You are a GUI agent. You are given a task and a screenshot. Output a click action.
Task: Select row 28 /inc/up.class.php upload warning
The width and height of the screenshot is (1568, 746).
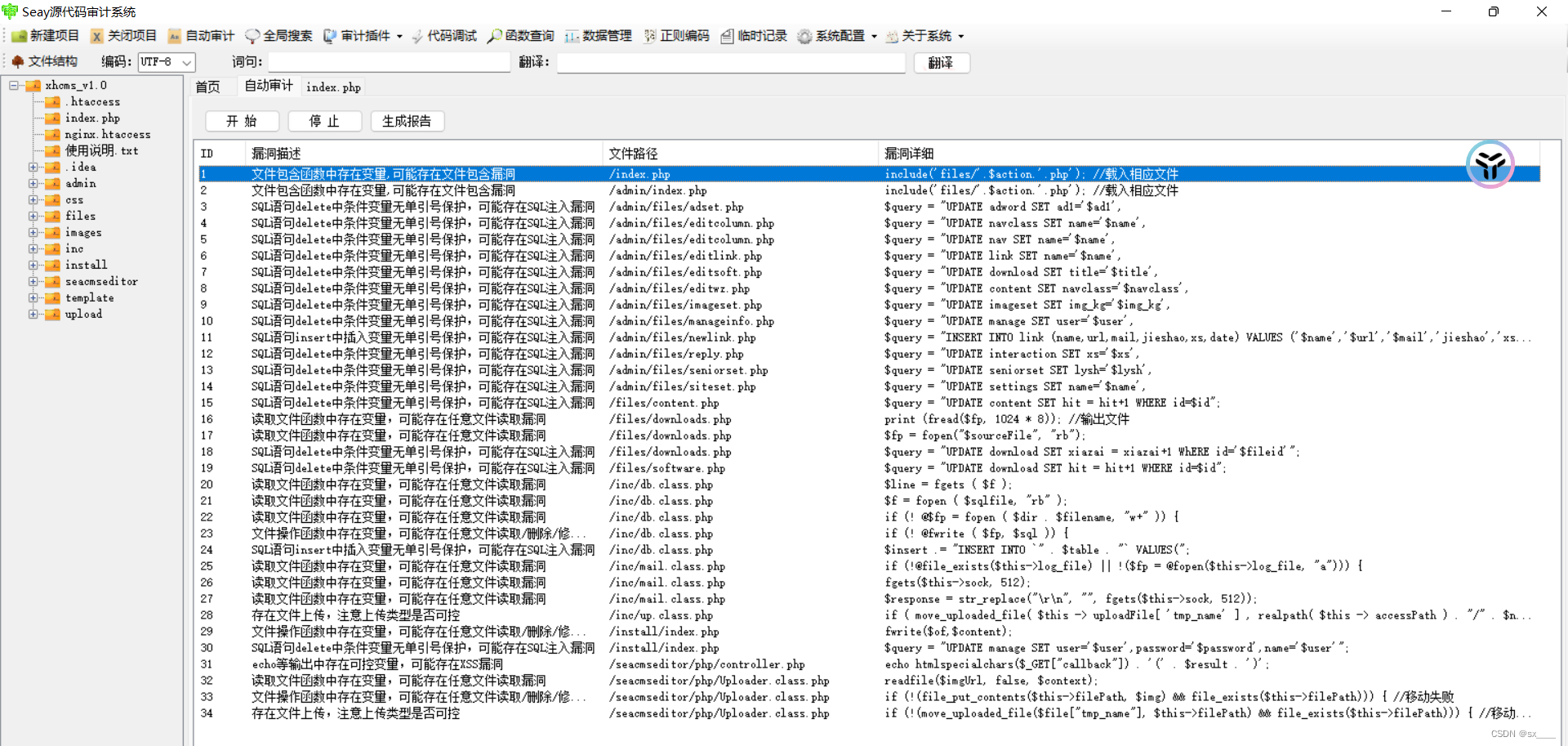point(869,615)
